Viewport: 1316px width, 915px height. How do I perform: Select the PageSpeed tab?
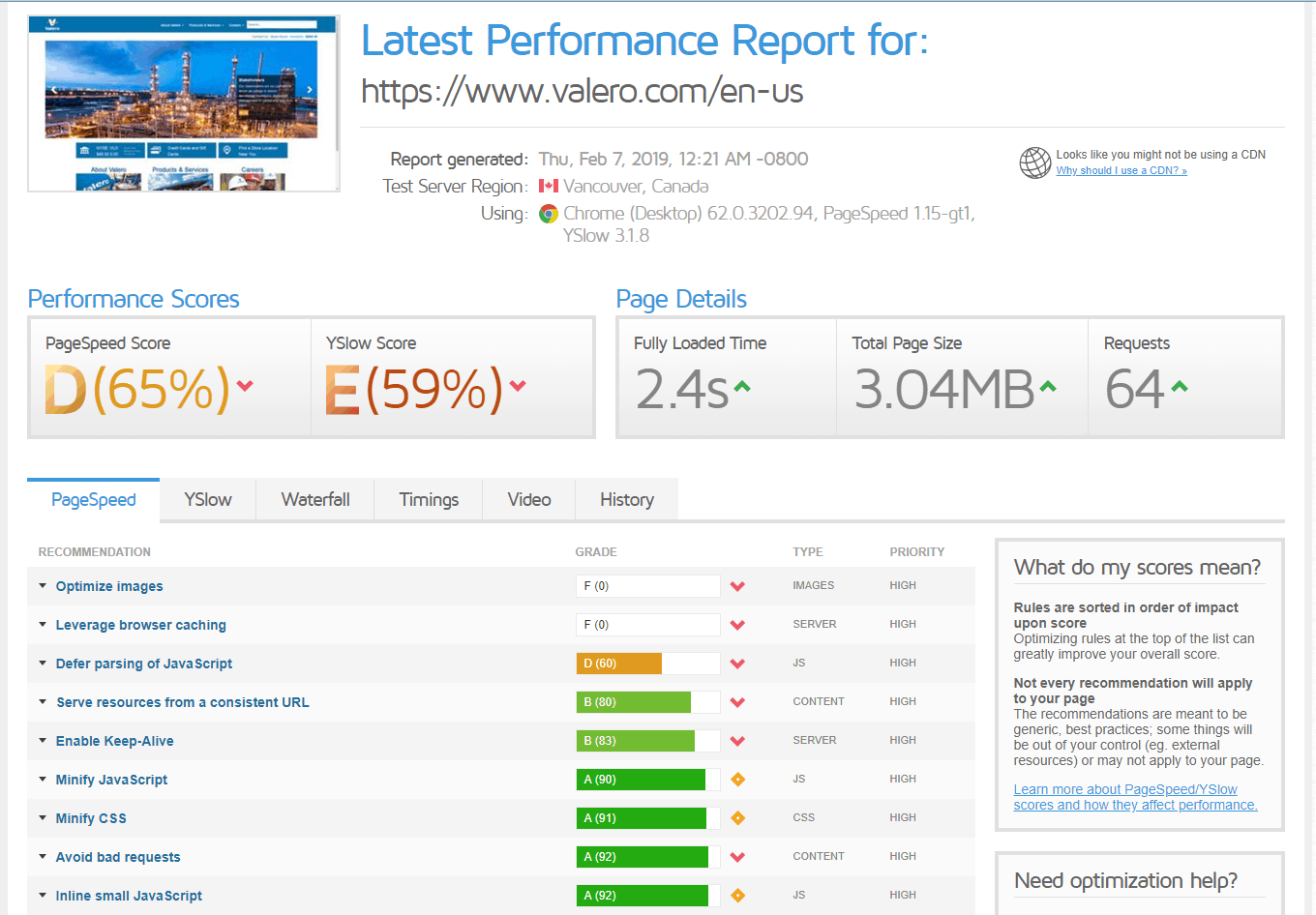(94, 500)
